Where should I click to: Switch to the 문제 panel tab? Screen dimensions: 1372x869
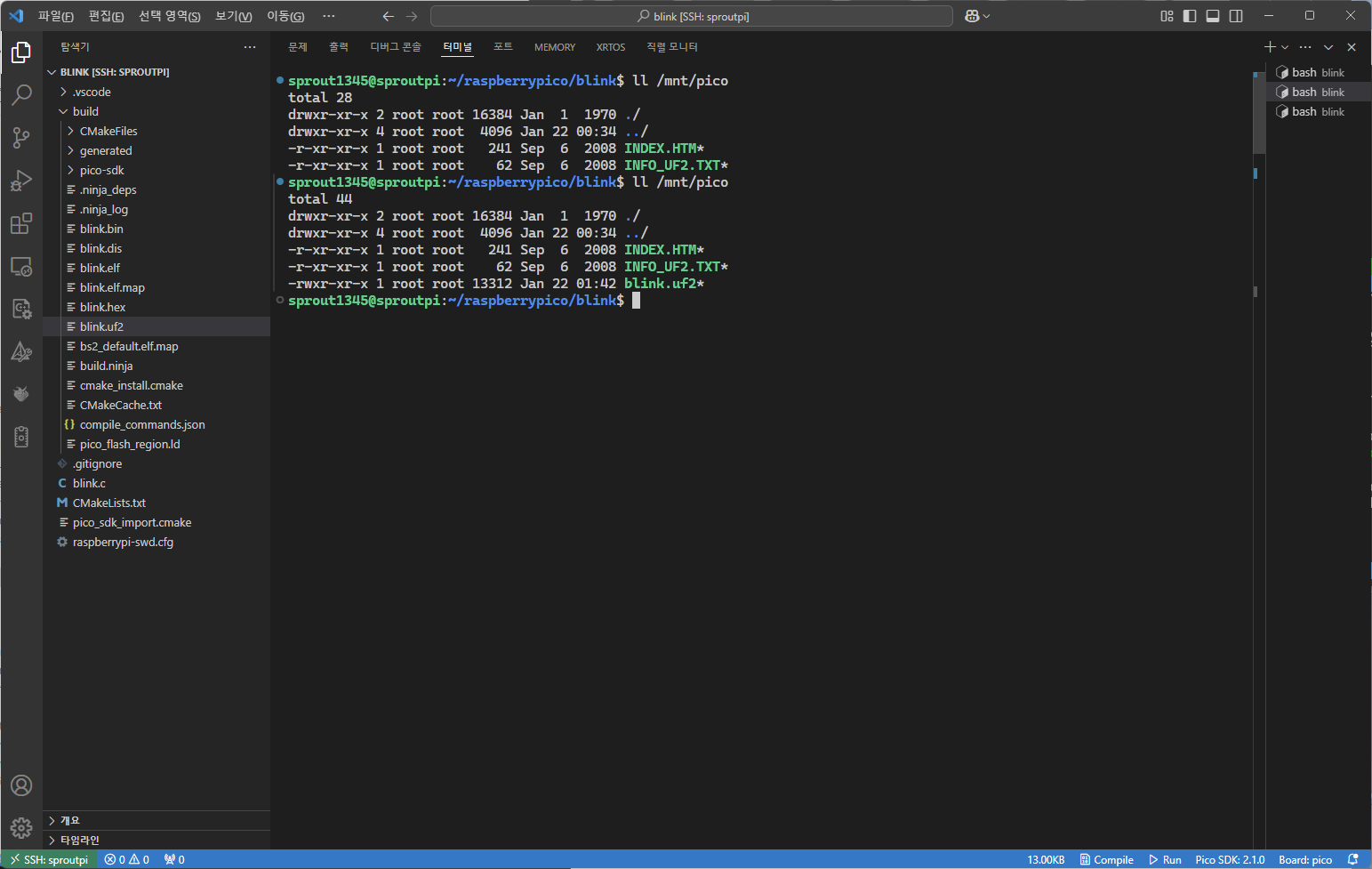pos(298,47)
